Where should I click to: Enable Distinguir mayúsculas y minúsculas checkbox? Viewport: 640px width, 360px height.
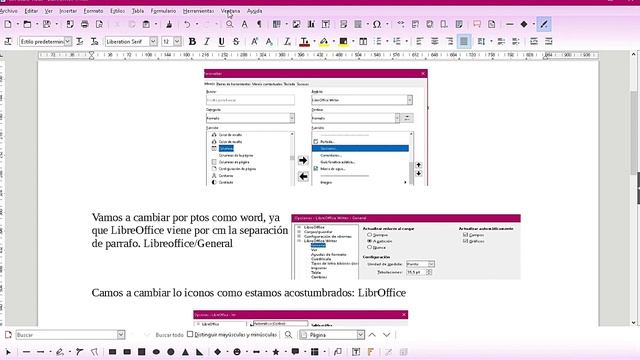[x=190, y=334]
